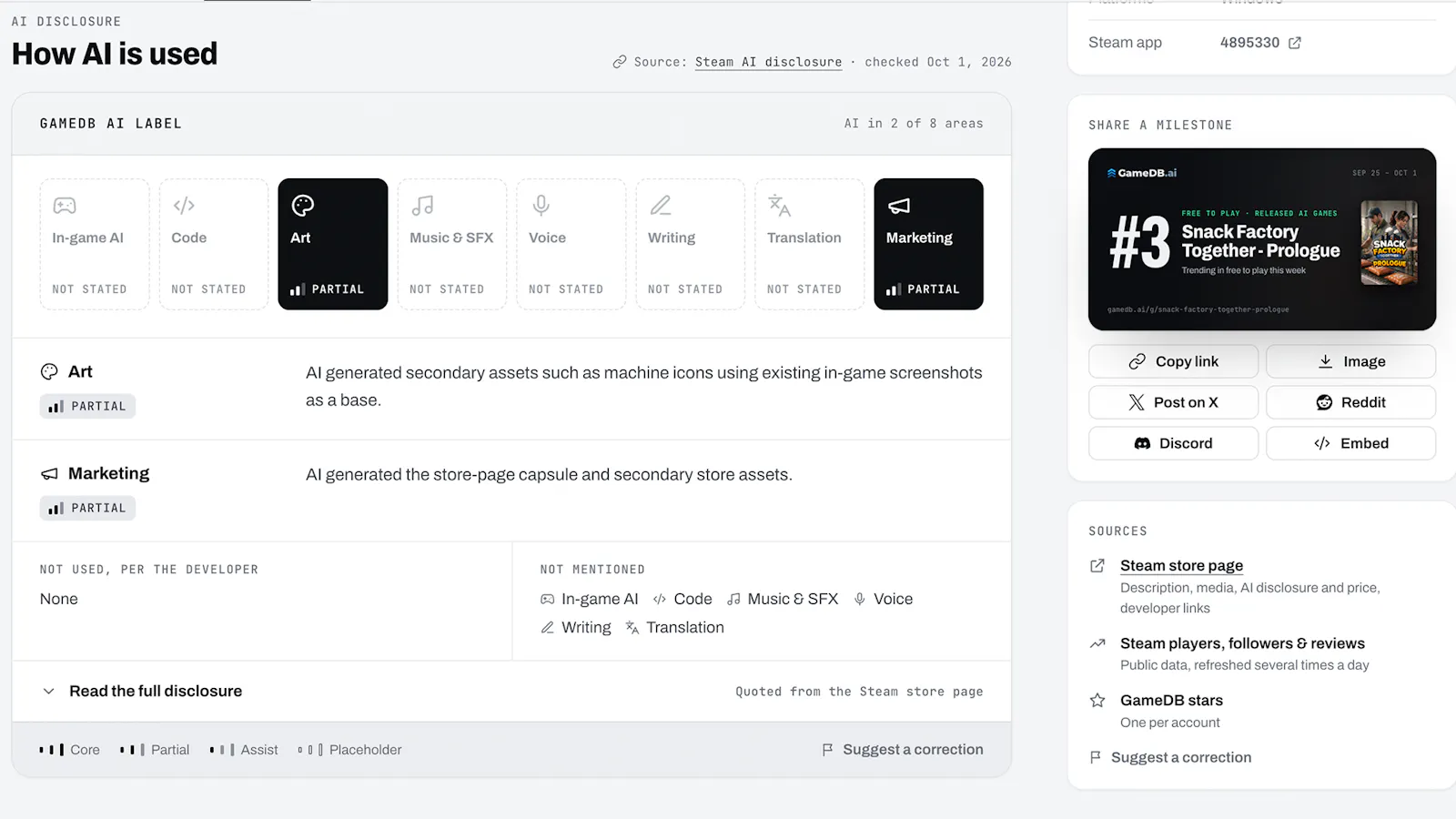
Task: Click the Writing chip under Not Mentioned
Action: [576, 628]
